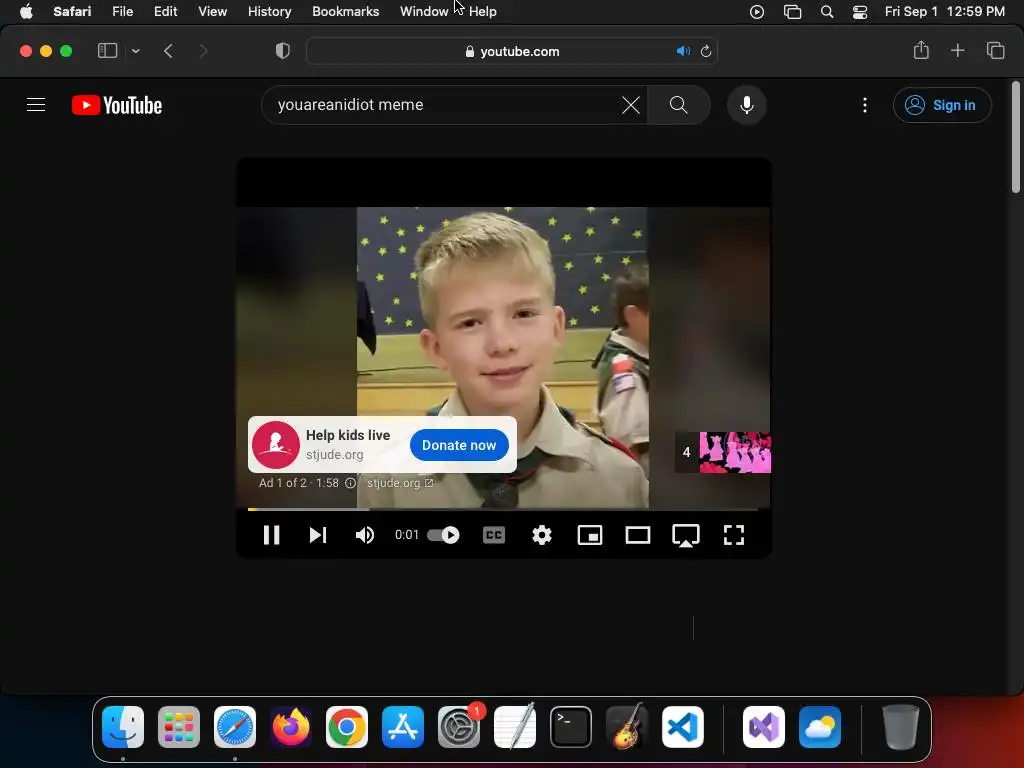Open the File menu
Screen dimensions: 1024x768
point(122,11)
